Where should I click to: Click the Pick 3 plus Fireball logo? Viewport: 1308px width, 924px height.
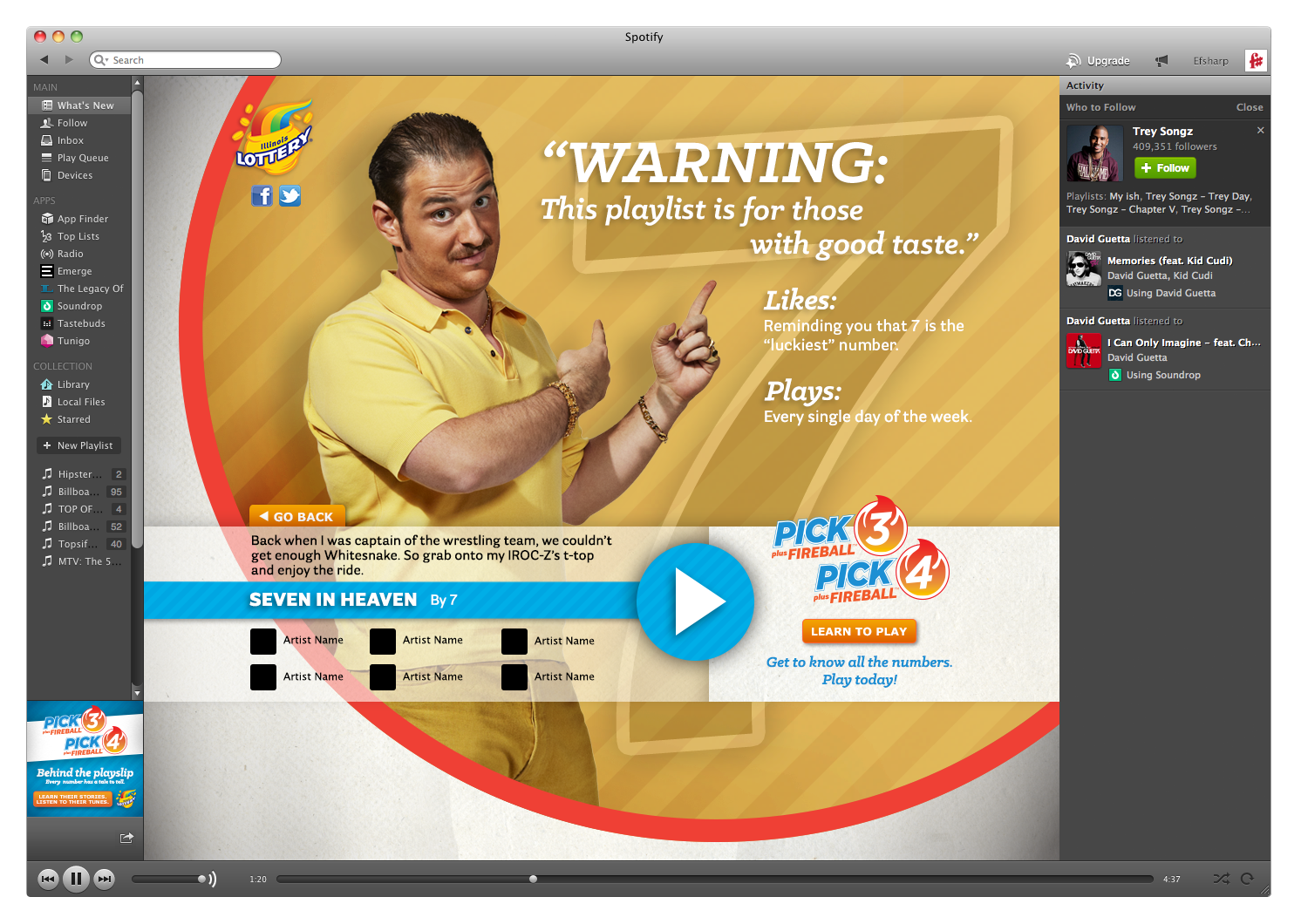tap(839, 528)
